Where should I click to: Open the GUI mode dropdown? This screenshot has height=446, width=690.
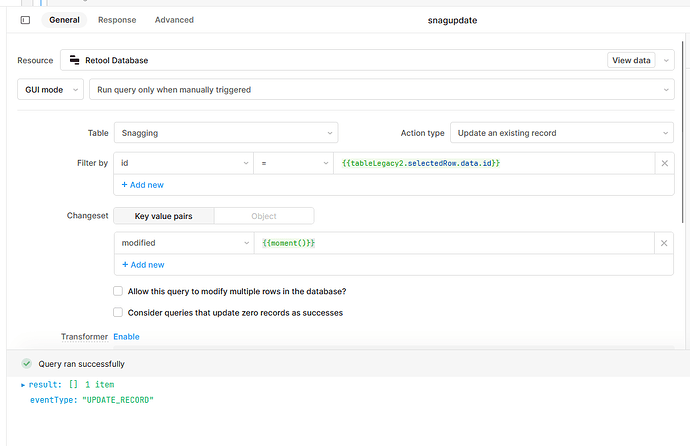(50, 90)
